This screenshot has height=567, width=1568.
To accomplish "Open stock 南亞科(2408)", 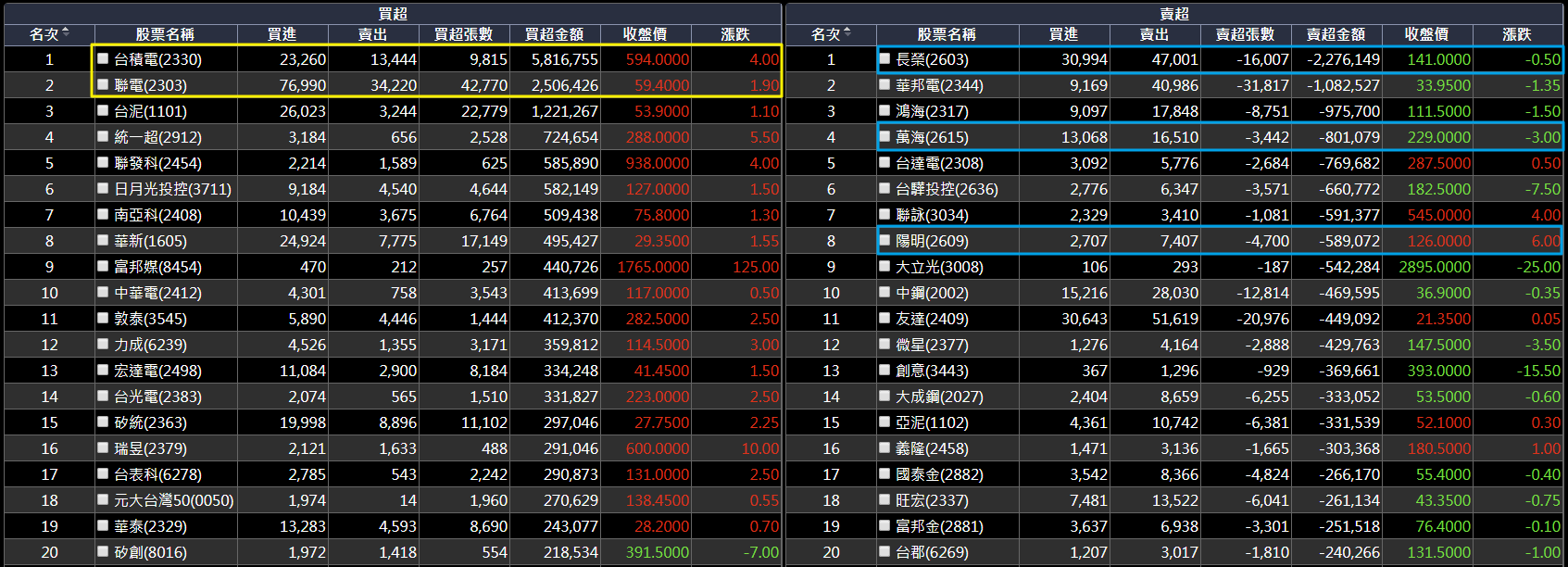I will [157, 215].
